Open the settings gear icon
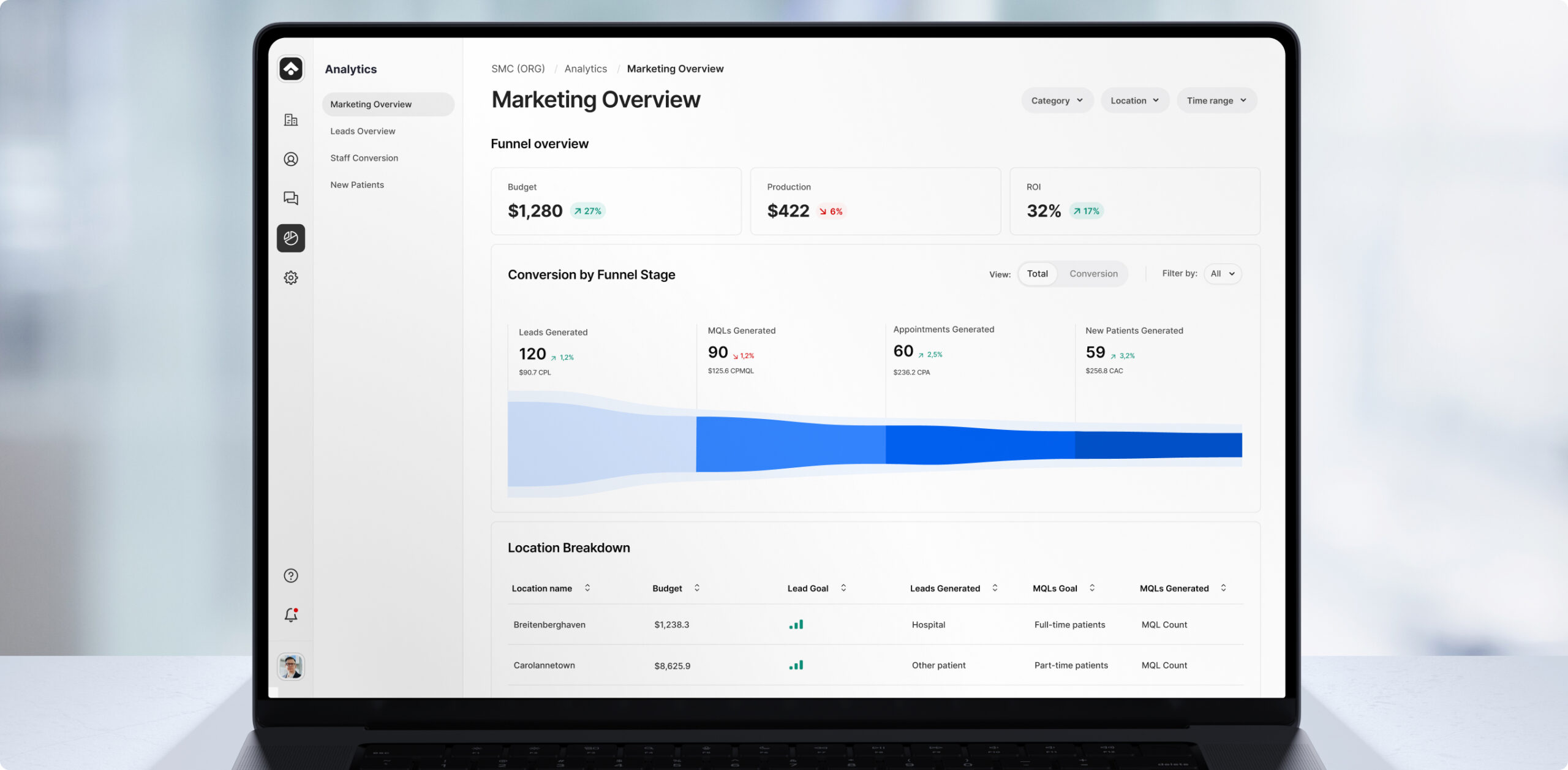This screenshot has height=770, width=1568. tap(291, 277)
